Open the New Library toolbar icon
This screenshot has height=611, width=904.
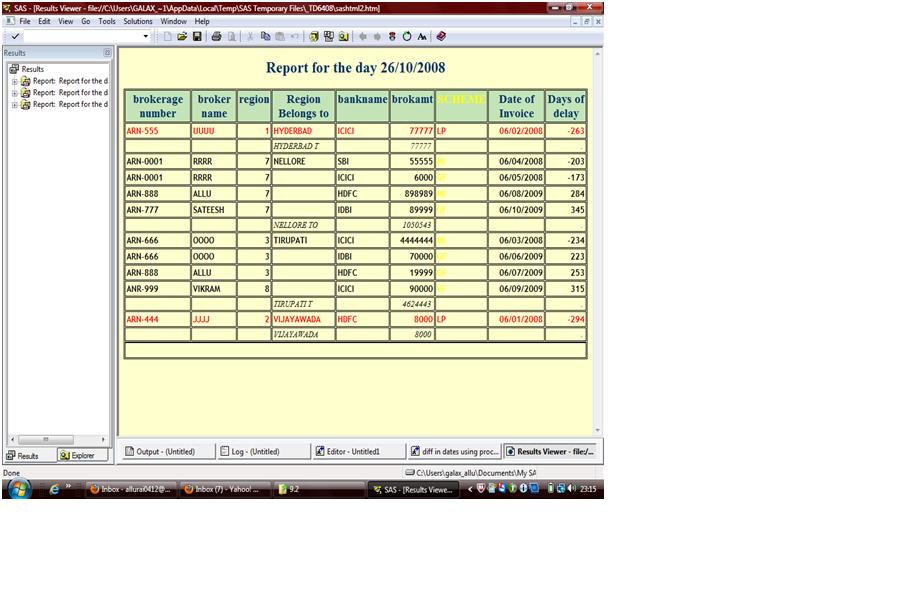(314, 36)
